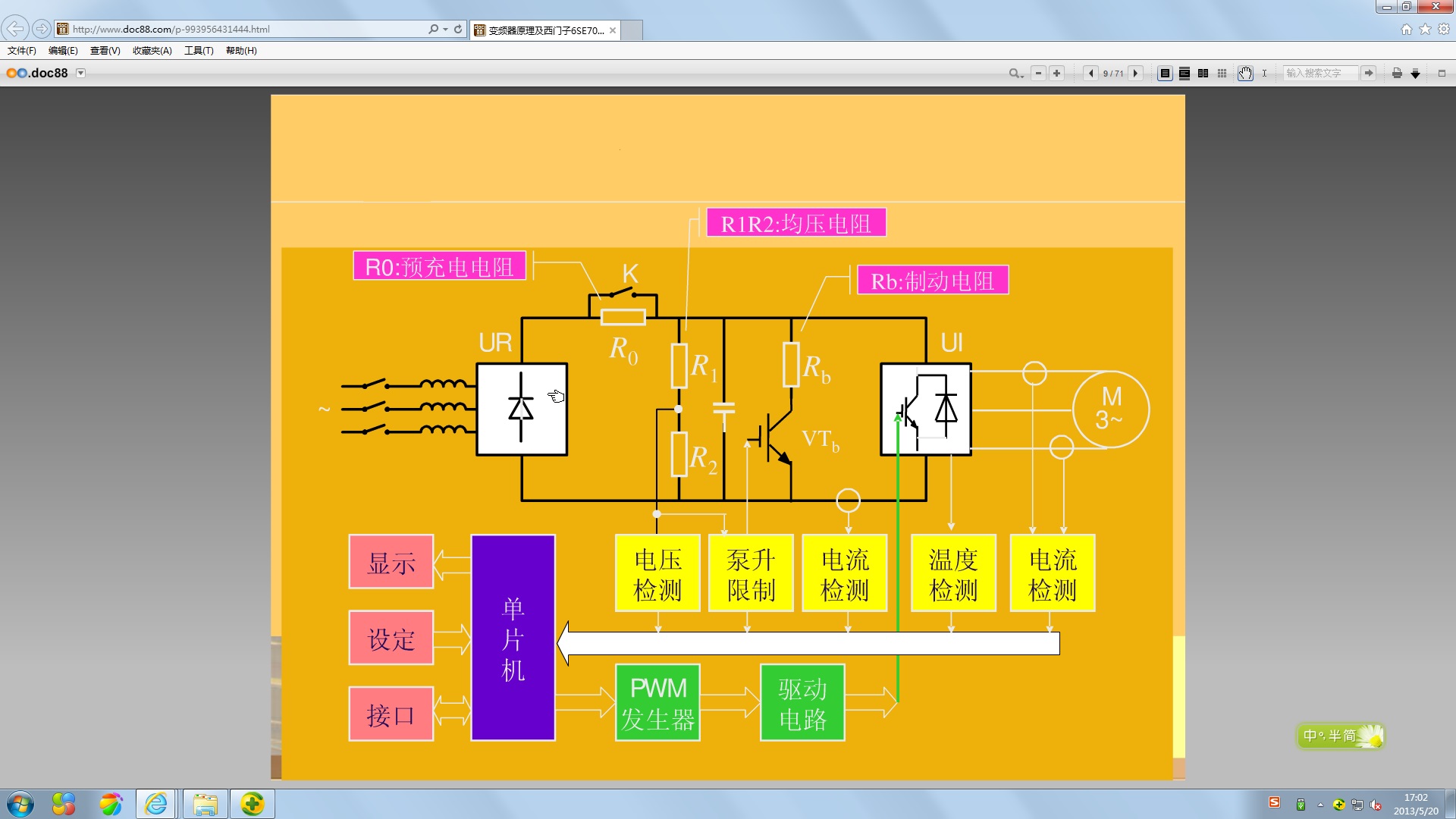Open Internet Explorer from taskbar
The width and height of the screenshot is (1456, 819).
coord(157,804)
